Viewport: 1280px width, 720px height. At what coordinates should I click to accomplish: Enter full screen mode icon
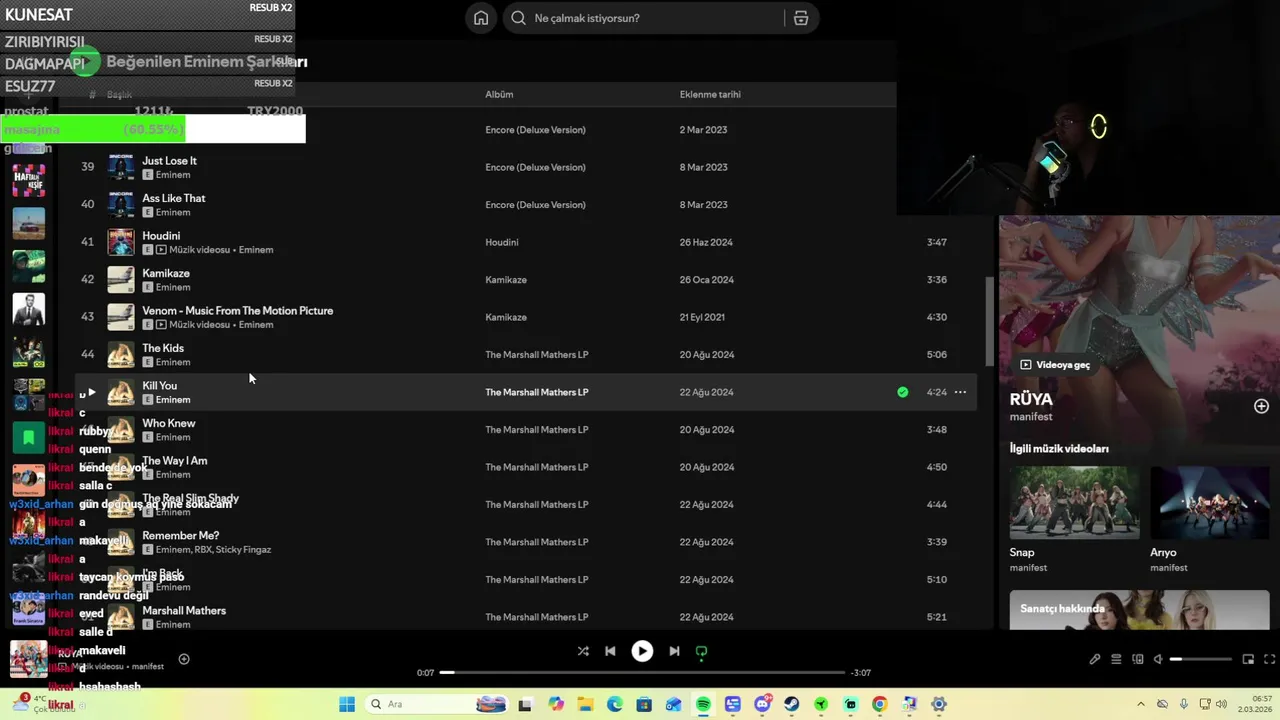click(x=1270, y=659)
